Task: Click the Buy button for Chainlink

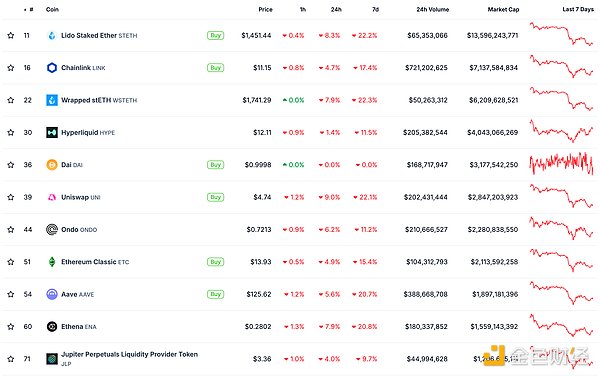Action: [215, 68]
